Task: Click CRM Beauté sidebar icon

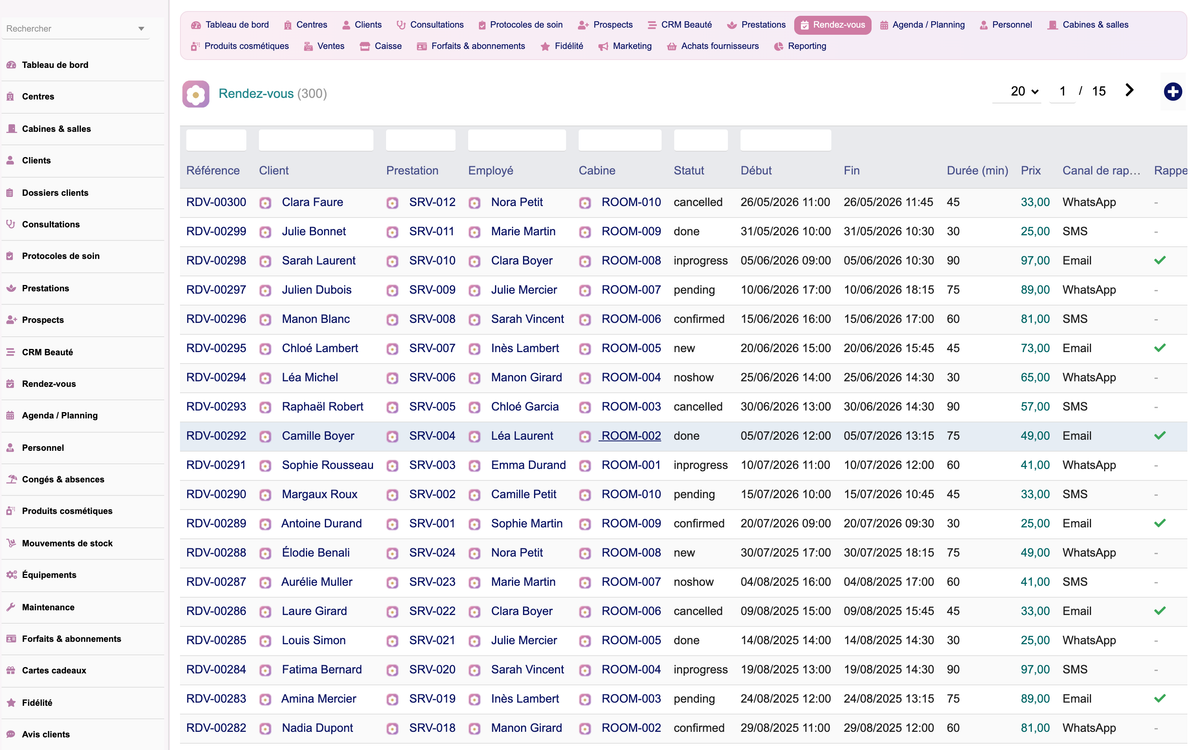Action: (11, 352)
